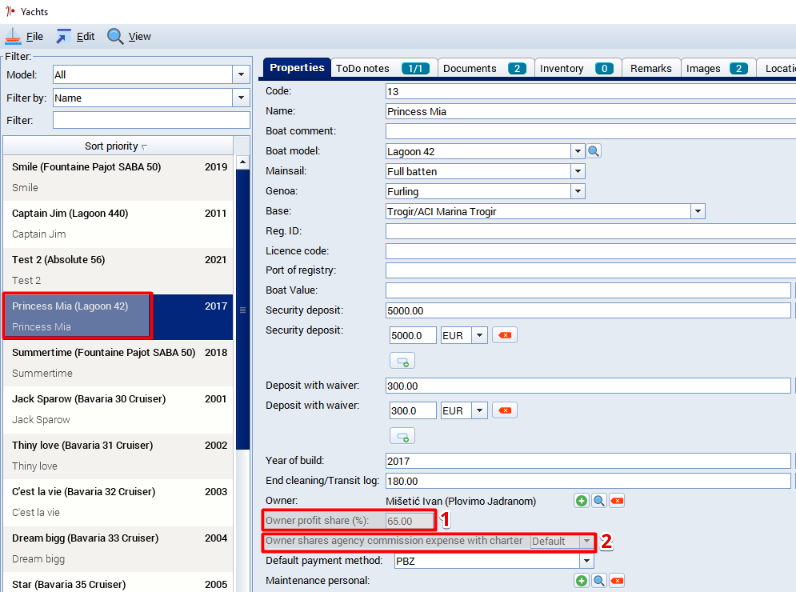Click the yacht list vertical scrollbar thumb
This screenshot has height=592, width=796.
[243, 310]
